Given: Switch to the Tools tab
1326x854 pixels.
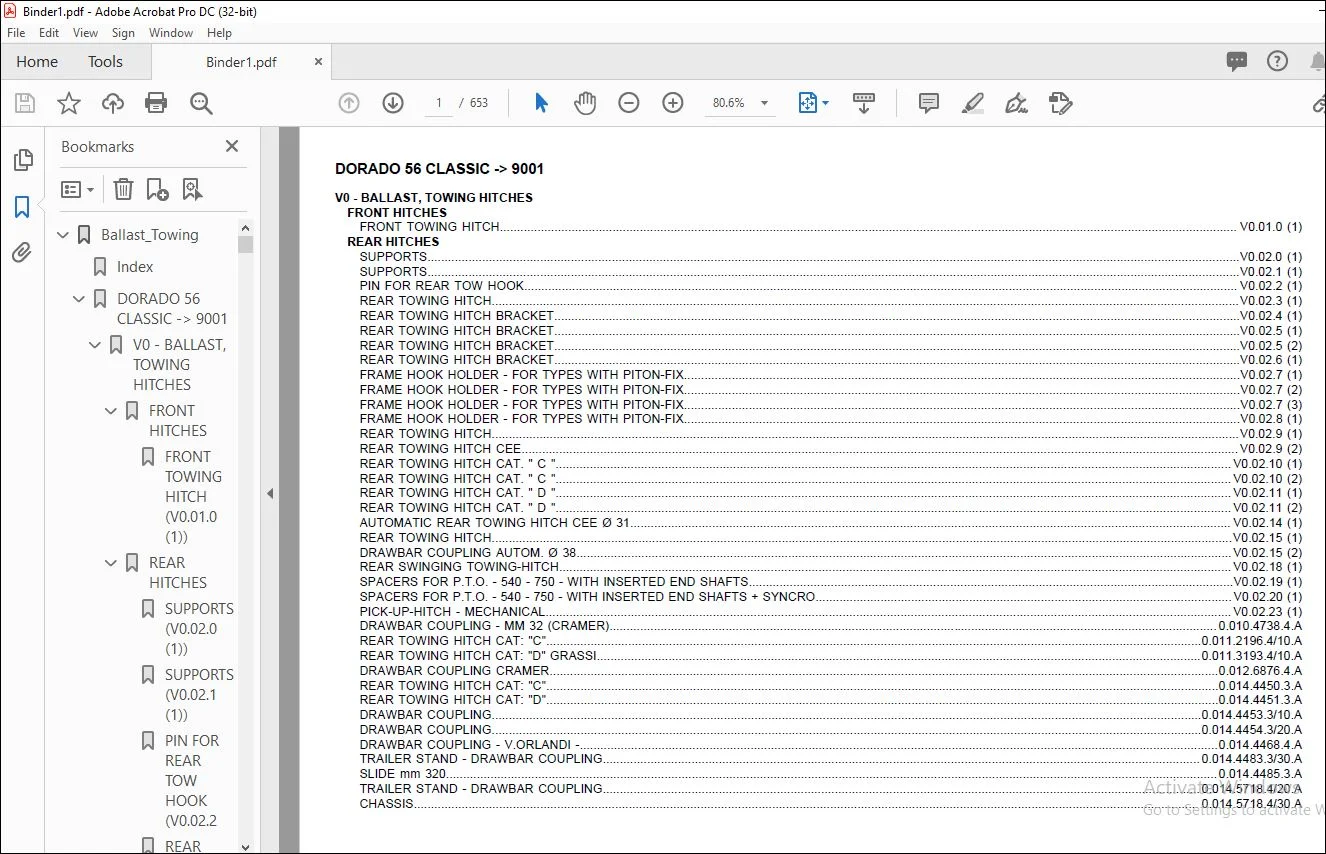Looking at the screenshot, I should coord(105,62).
